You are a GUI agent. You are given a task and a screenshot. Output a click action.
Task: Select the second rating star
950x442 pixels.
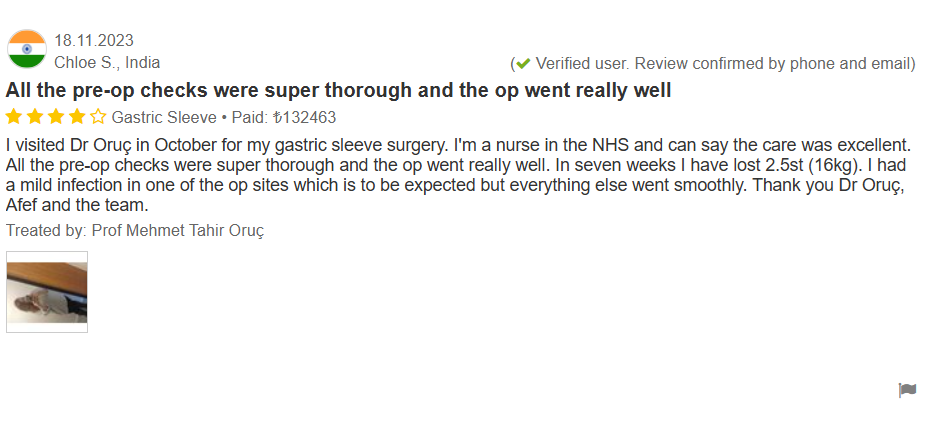pos(35,116)
